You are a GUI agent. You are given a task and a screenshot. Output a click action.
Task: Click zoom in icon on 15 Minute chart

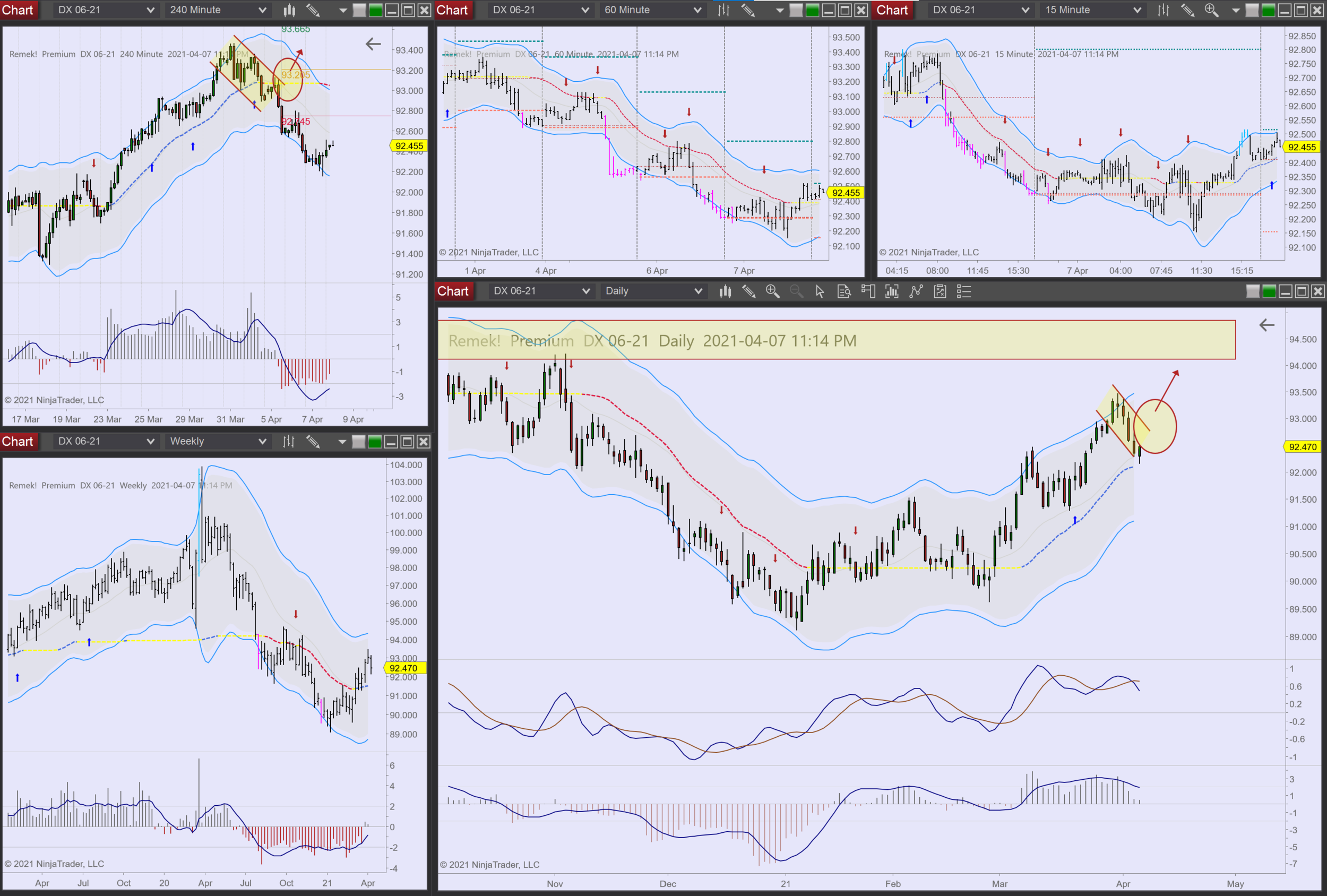[x=1211, y=10]
